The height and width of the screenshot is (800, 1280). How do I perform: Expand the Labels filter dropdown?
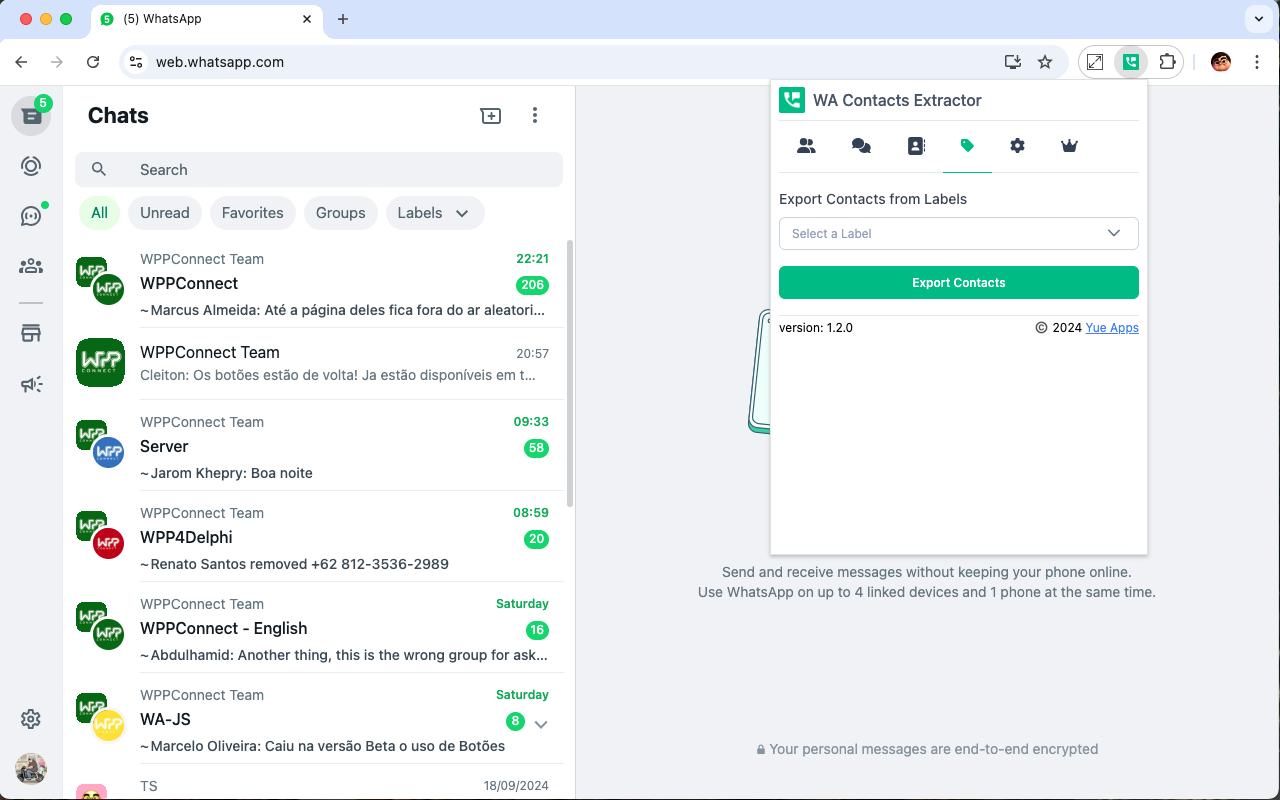click(435, 213)
